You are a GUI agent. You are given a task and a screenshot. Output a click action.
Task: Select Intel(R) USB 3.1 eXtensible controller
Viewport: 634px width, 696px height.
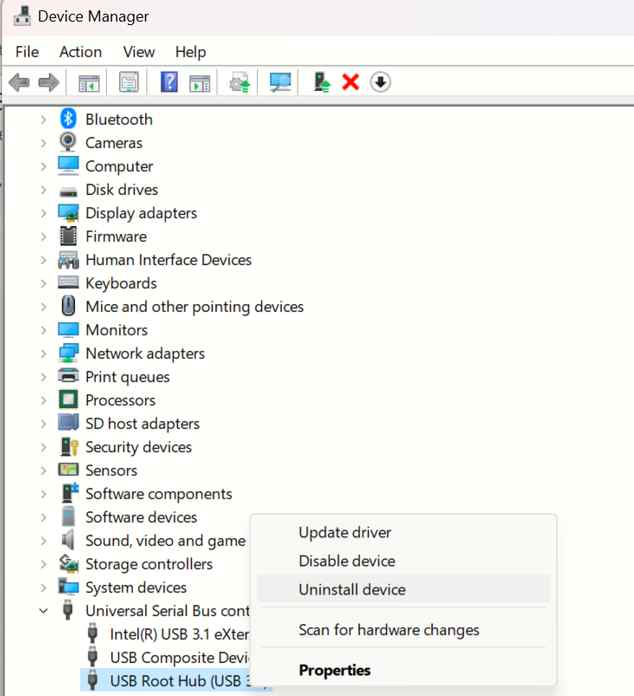click(x=179, y=634)
